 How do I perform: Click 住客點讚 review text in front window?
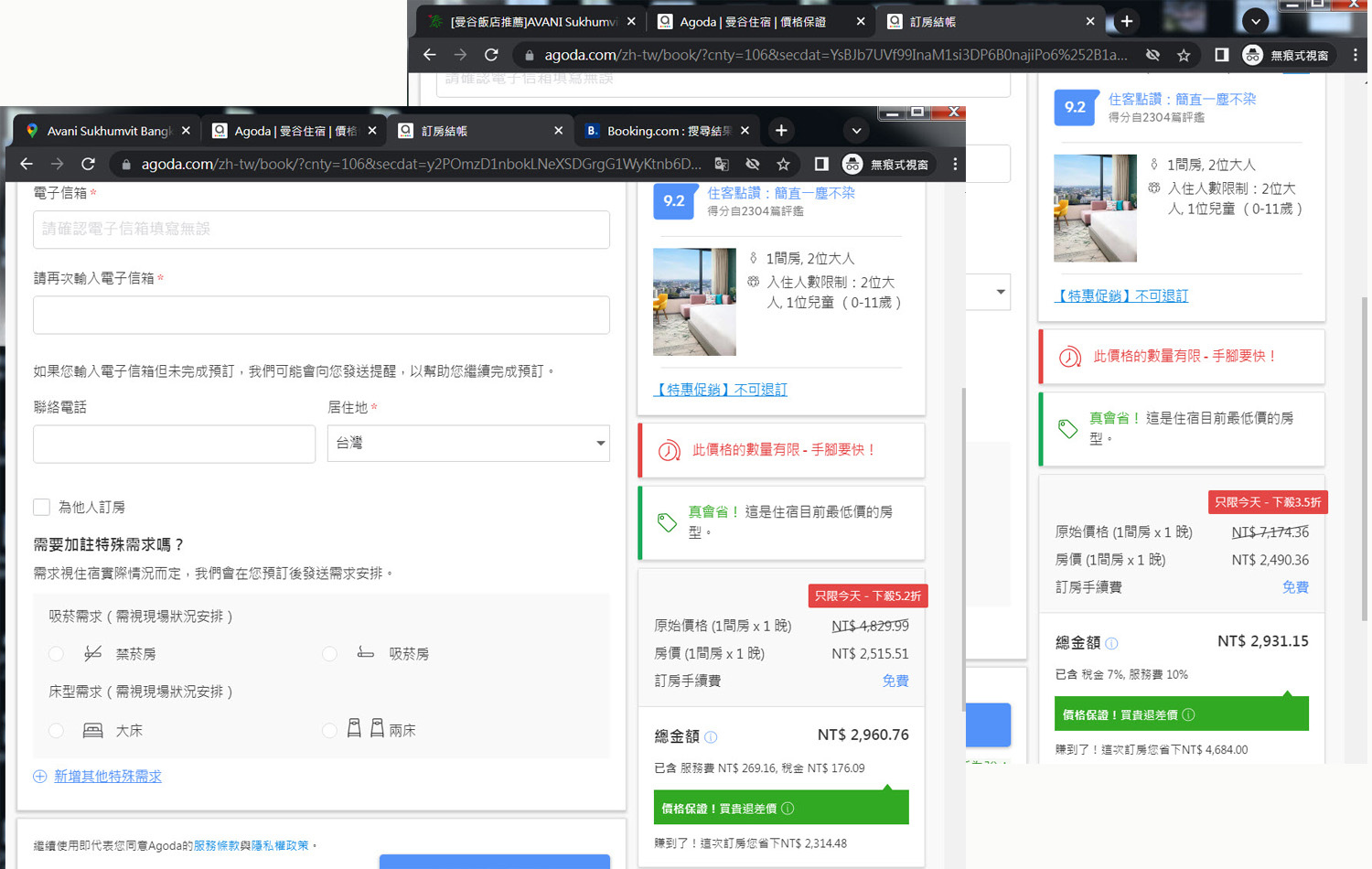click(781, 193)
